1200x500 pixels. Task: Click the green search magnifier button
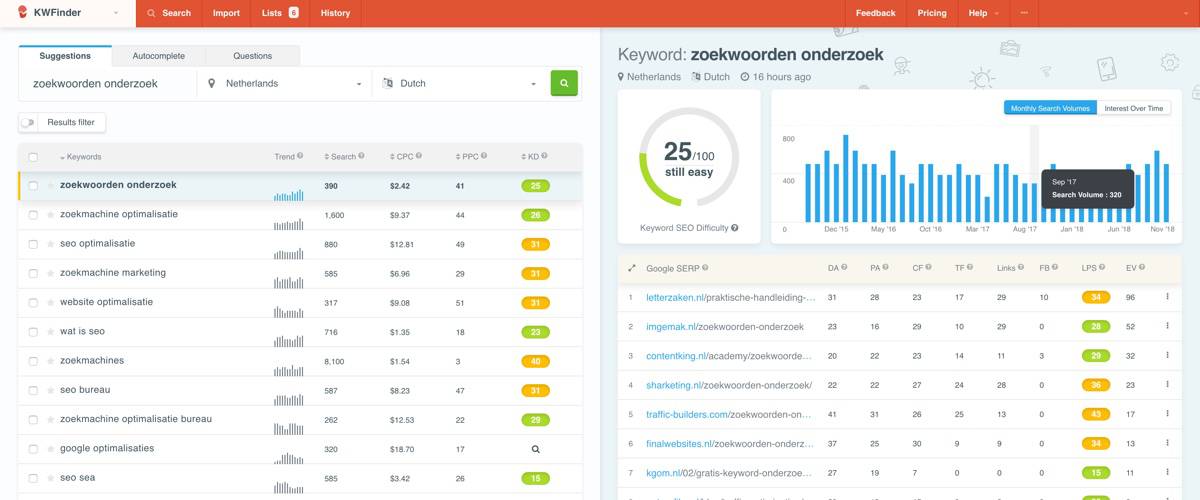tap(564, 84)
